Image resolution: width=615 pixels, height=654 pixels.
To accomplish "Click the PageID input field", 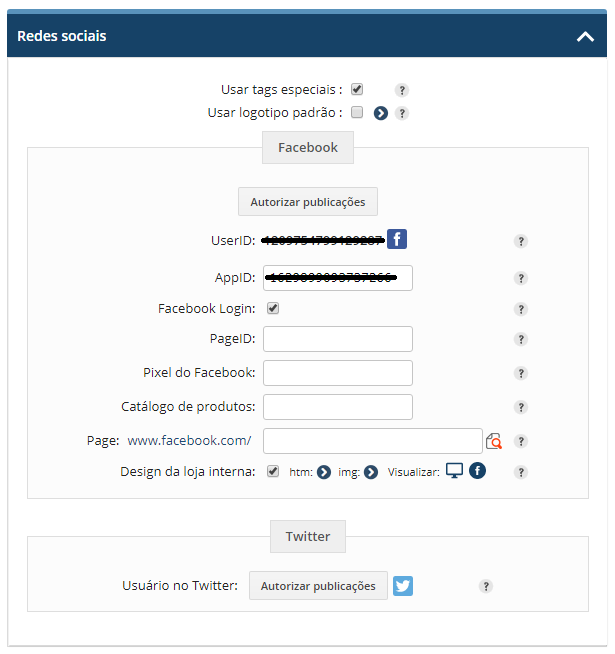I will (x=338, y=339).
